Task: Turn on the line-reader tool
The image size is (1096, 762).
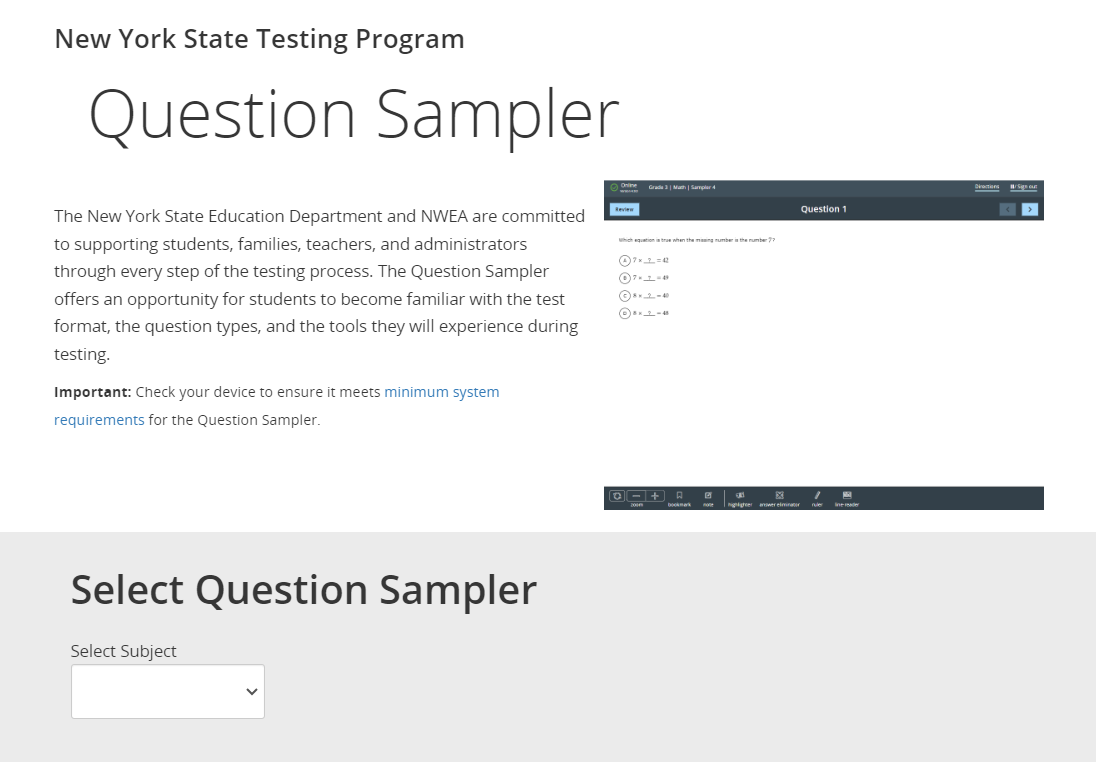Action: tap(847, 495)
